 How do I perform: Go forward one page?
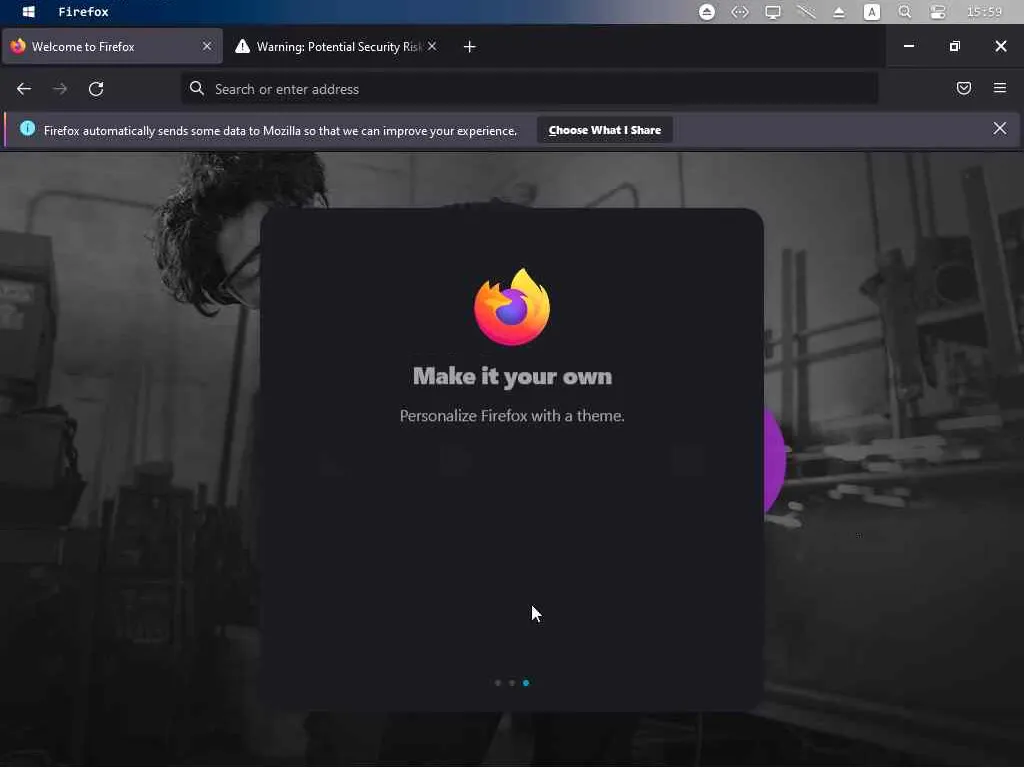click(60, 89)
